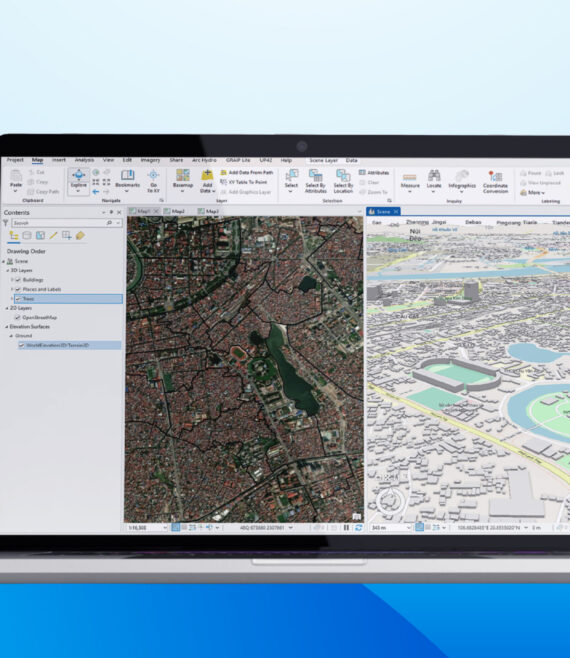Open Select By Location
The height and width of the screenshot is (658, 570).
coord(343,181)
